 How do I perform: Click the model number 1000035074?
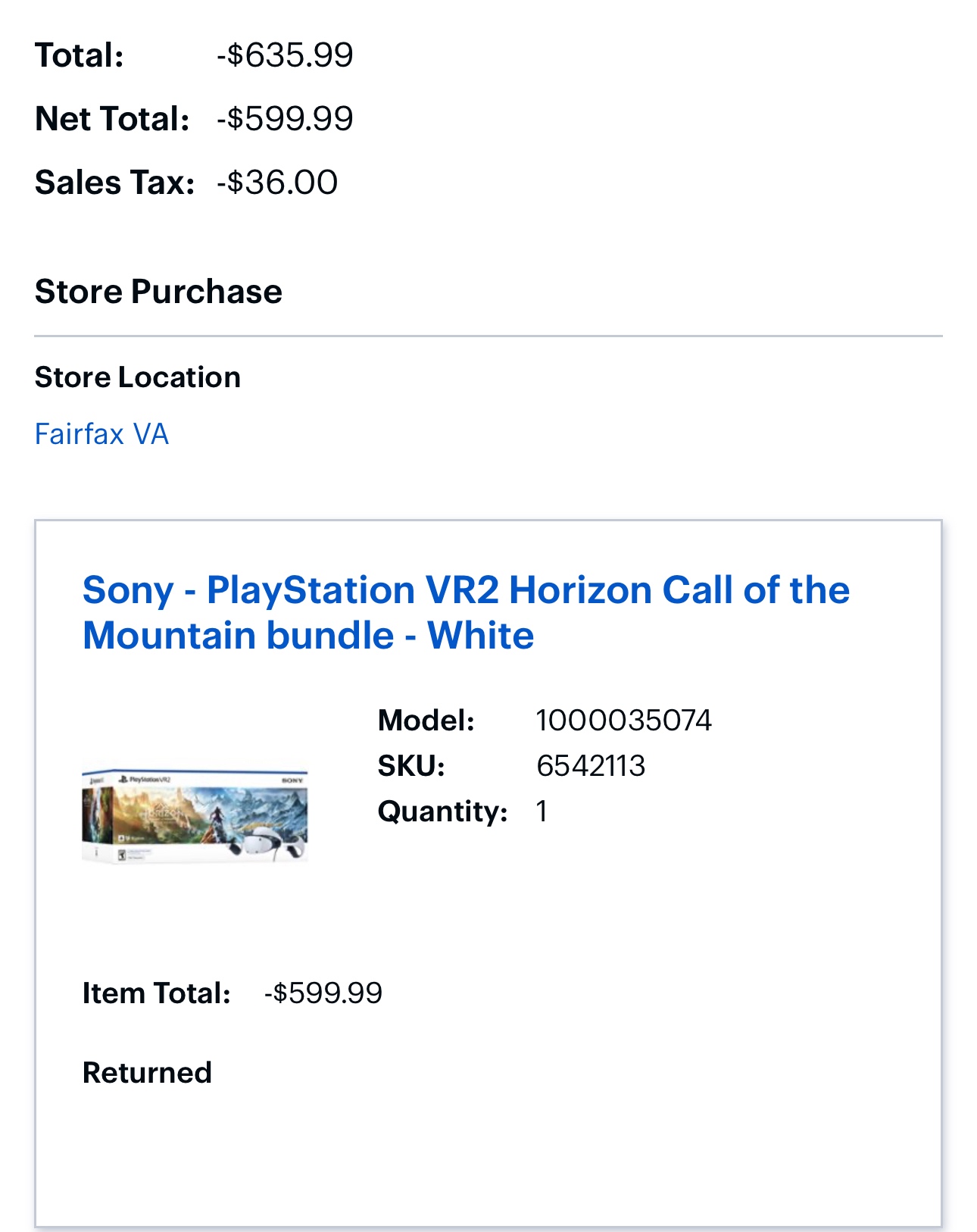[x=623, y=721]
